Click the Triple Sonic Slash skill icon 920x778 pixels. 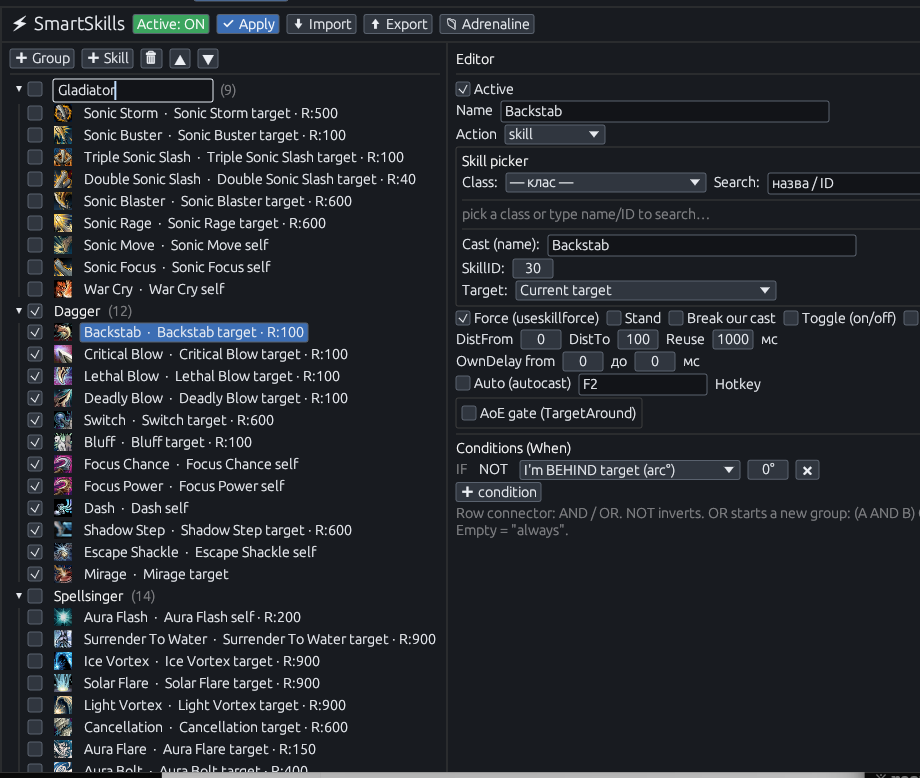(x=63, y=157)
